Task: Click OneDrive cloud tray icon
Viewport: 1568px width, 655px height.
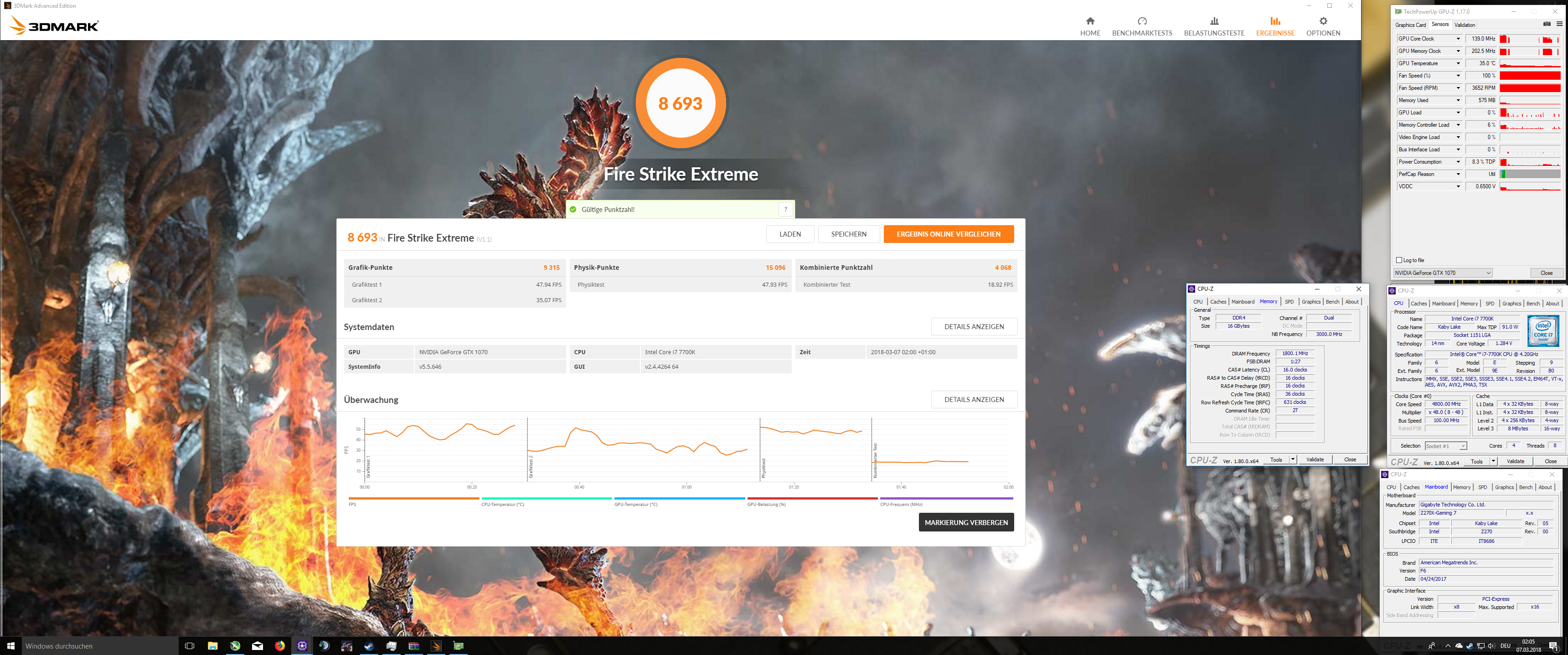Action: (x=1459, y=646)
